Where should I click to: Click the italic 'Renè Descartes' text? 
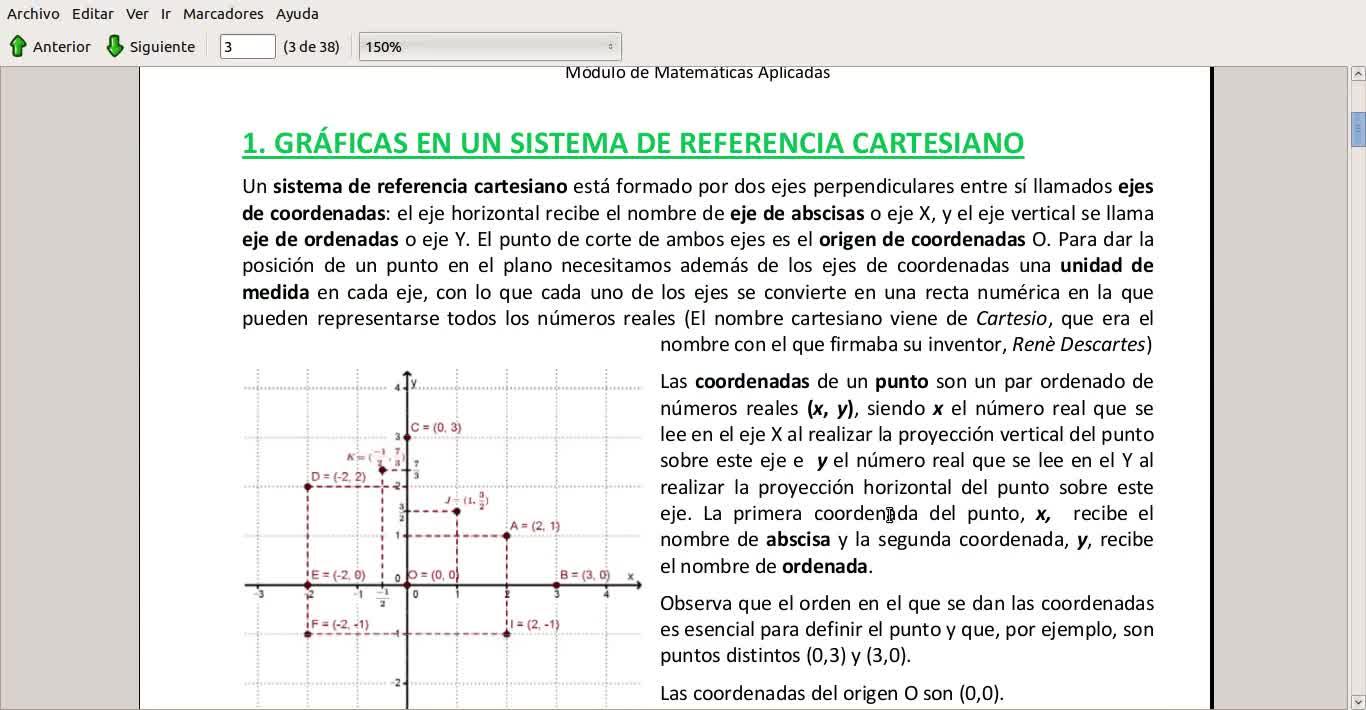point(1078,344)
